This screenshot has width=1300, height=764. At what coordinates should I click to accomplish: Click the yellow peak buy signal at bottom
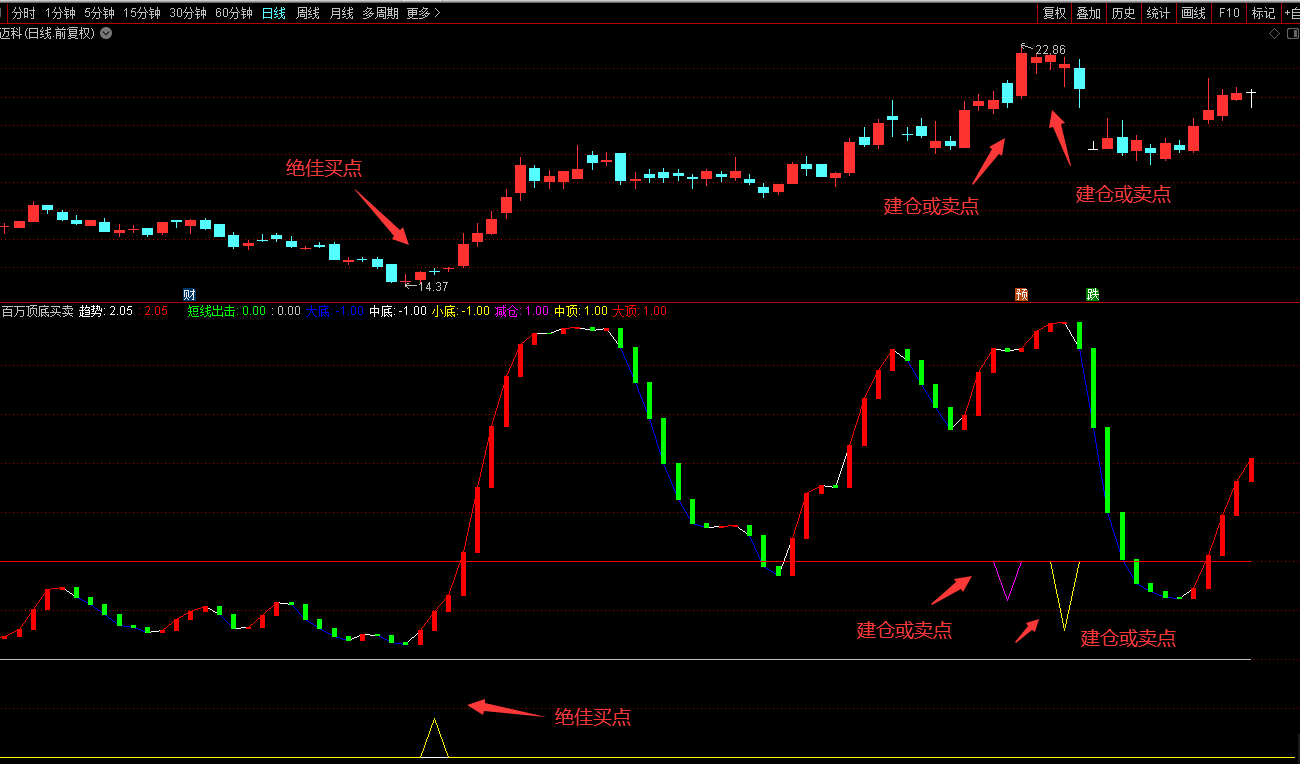[x=433, y=737]
